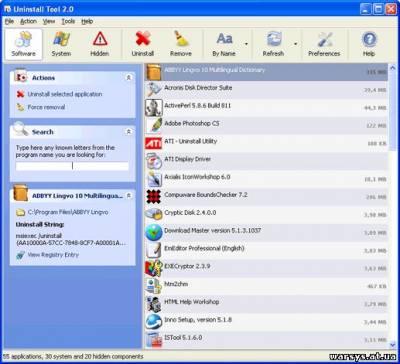This screenshot has width=400, height=364.
Task: Select the Software view icon
Action: tap(23, 39)
